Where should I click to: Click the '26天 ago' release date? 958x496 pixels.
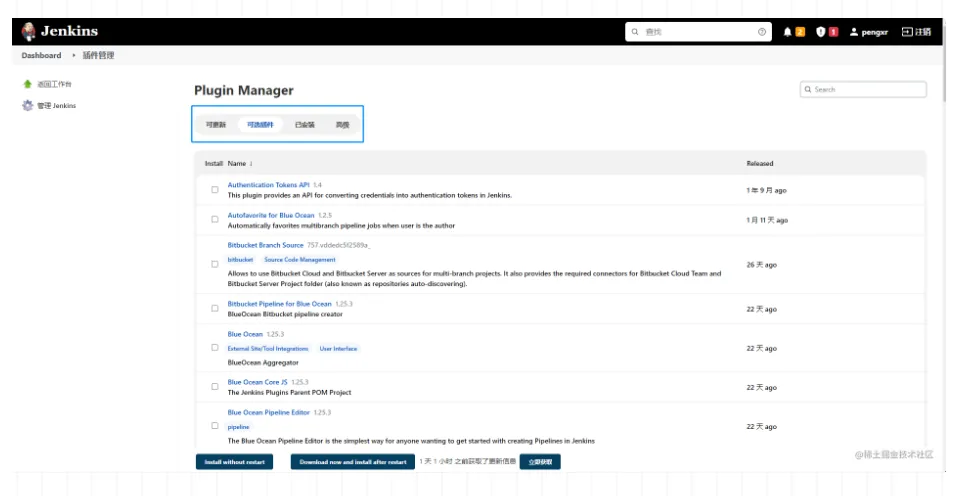[x=761, y=265]
